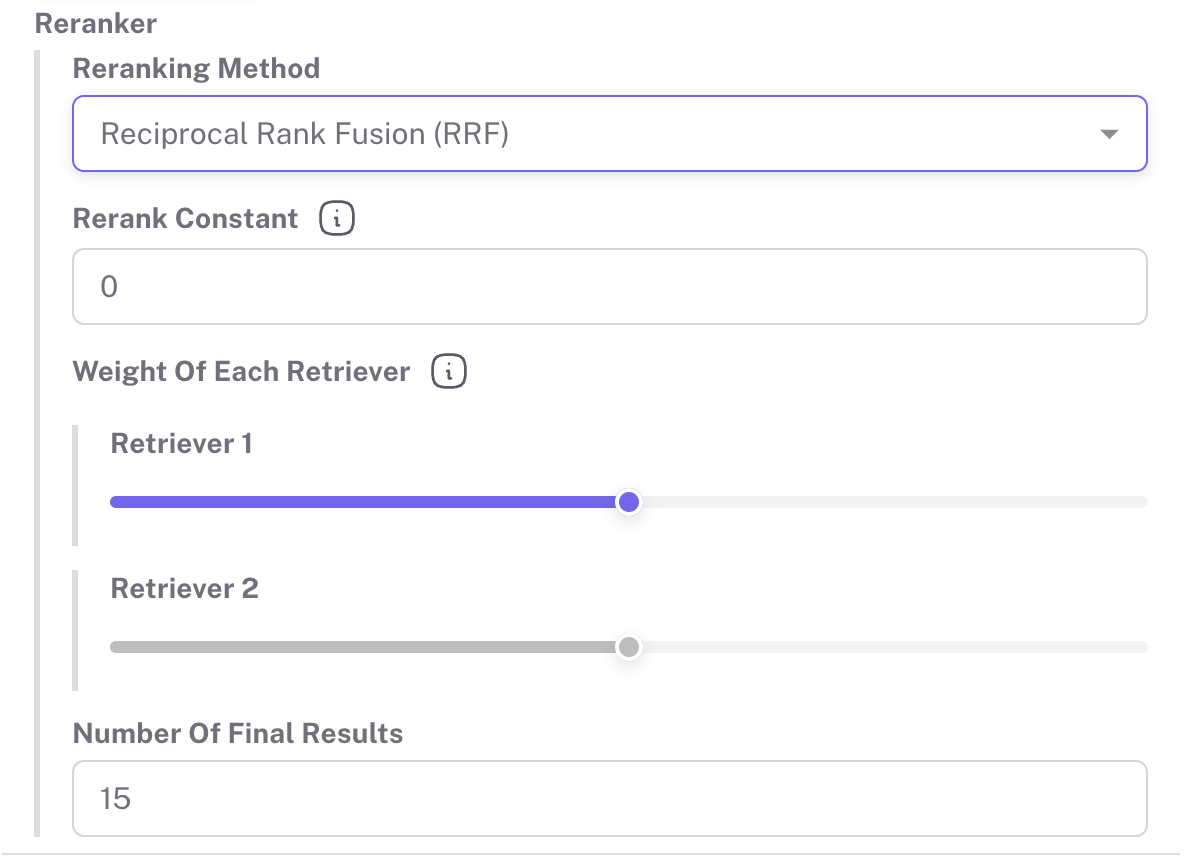The height and width of the screenshot is (862, 1188).
Task: Click the unfilled right part of Retriever 2 track
Action: coord(890,647)
